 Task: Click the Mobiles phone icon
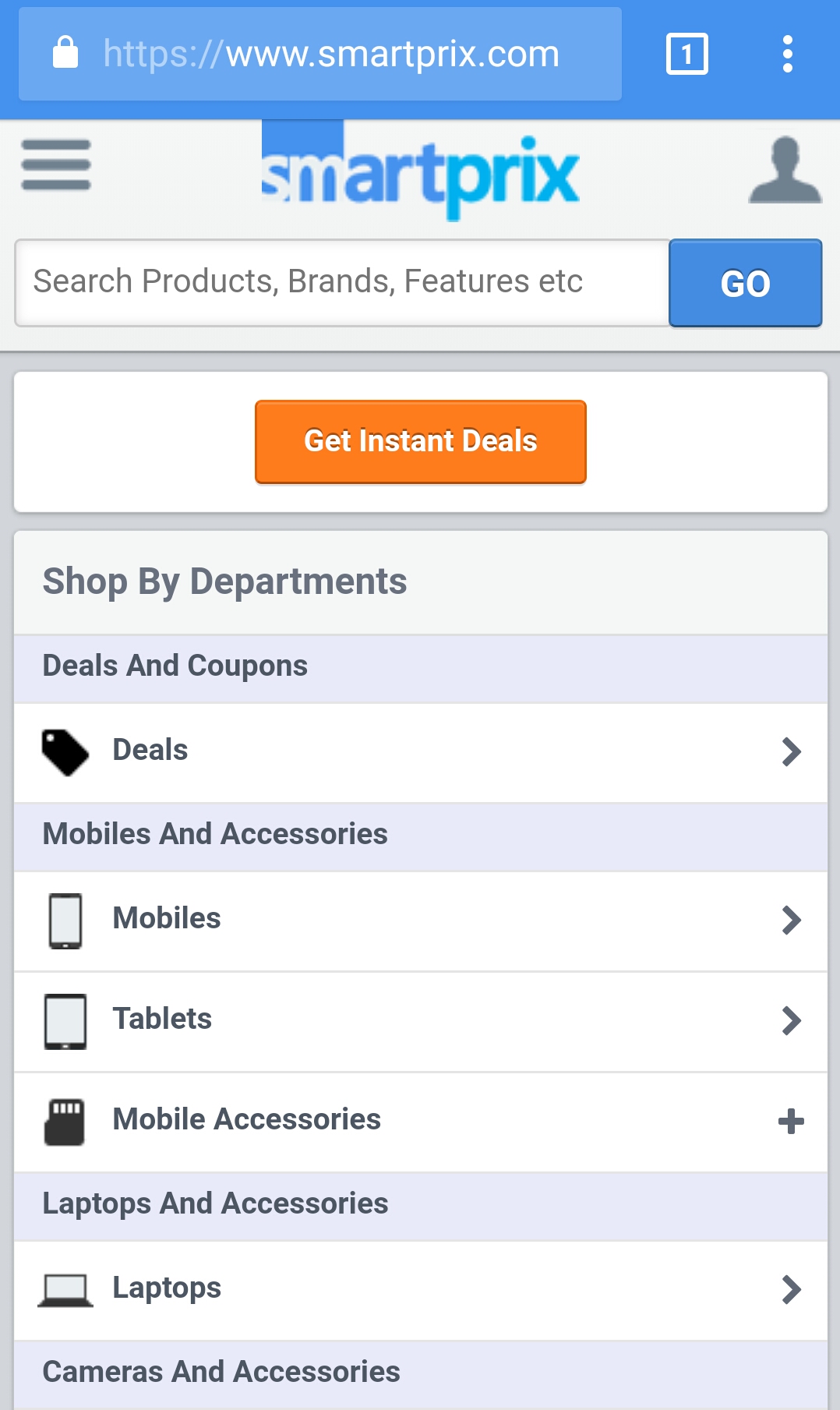[65, 921]
